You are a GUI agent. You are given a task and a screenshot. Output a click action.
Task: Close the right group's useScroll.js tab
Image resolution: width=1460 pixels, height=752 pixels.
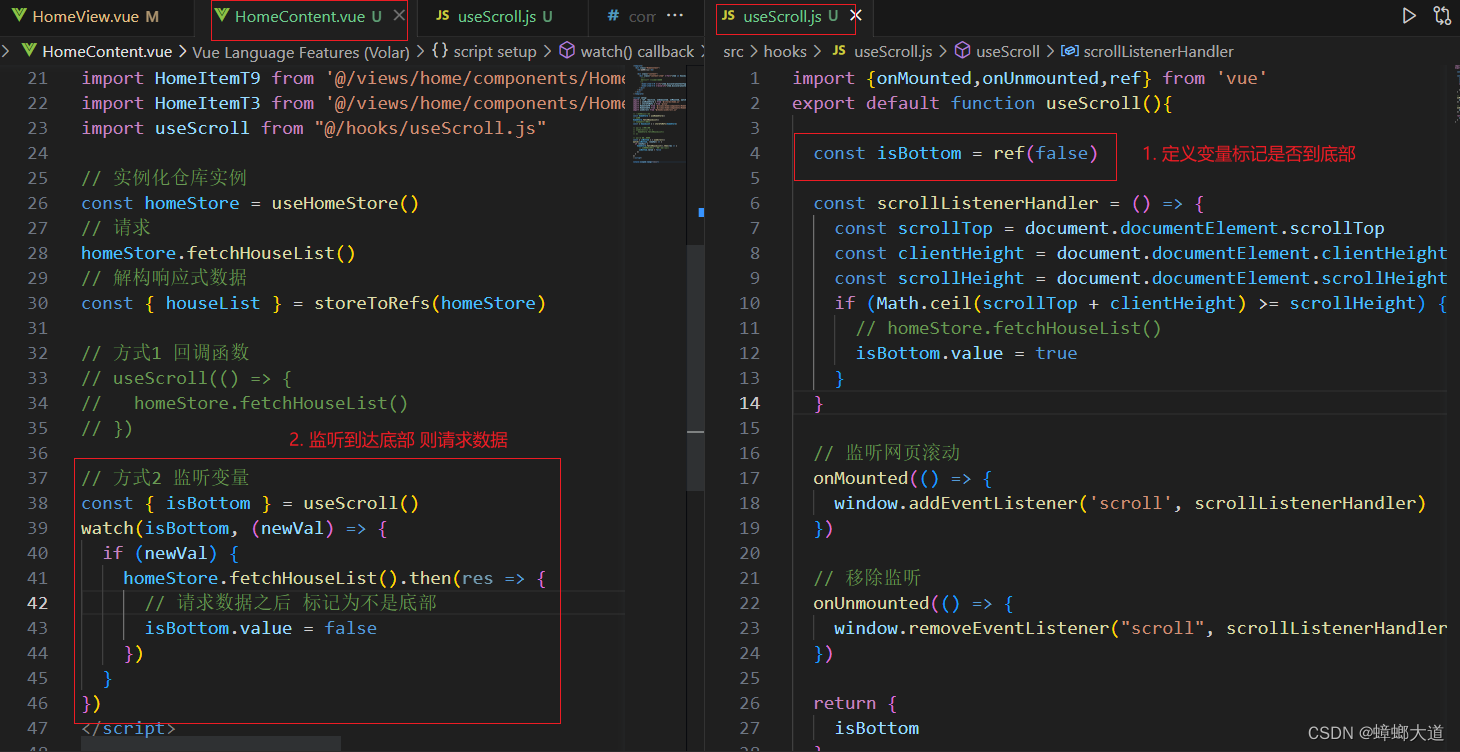pyautogui.click(x=856, y=17)
